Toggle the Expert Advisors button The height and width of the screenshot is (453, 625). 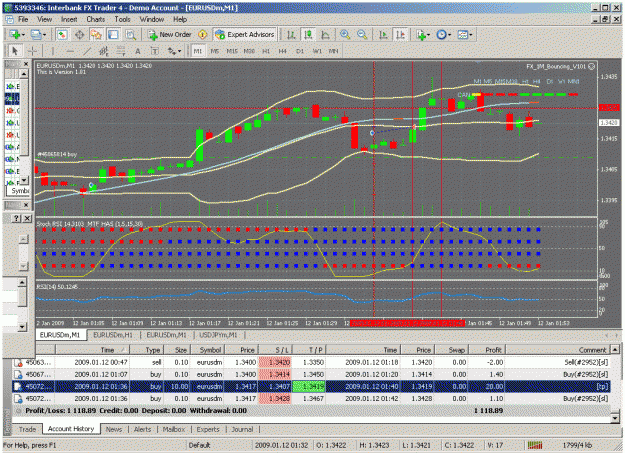pos(245,35)
